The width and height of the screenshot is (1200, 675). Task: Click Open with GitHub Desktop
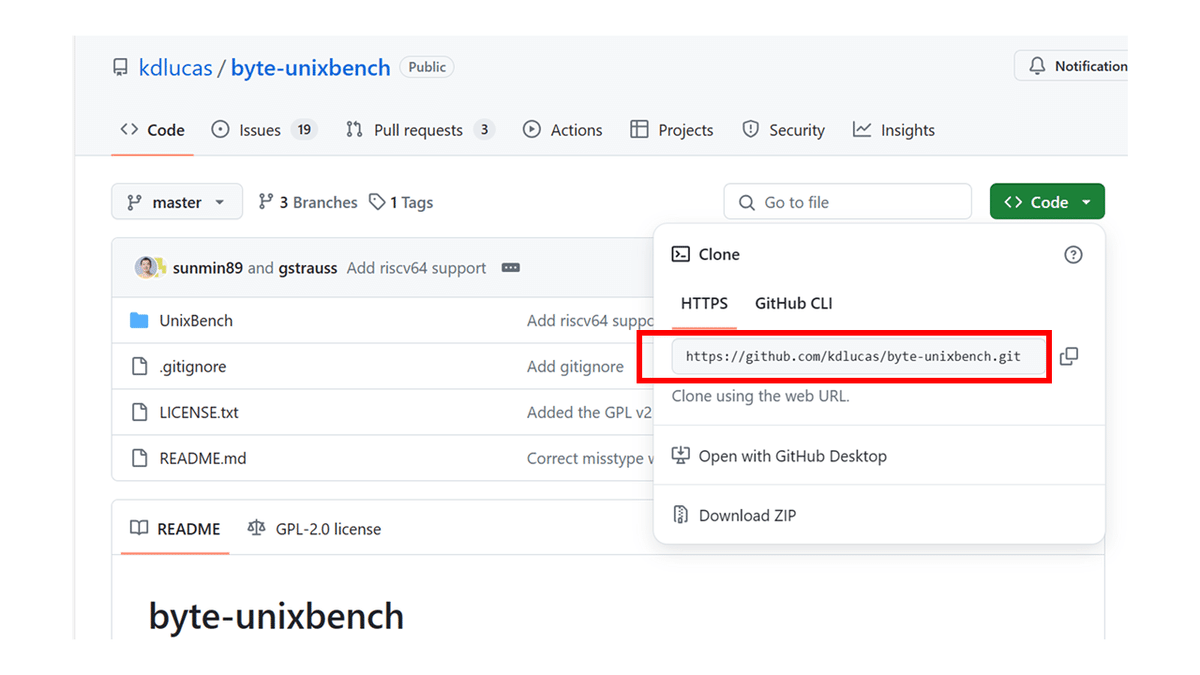pos(780,456)
